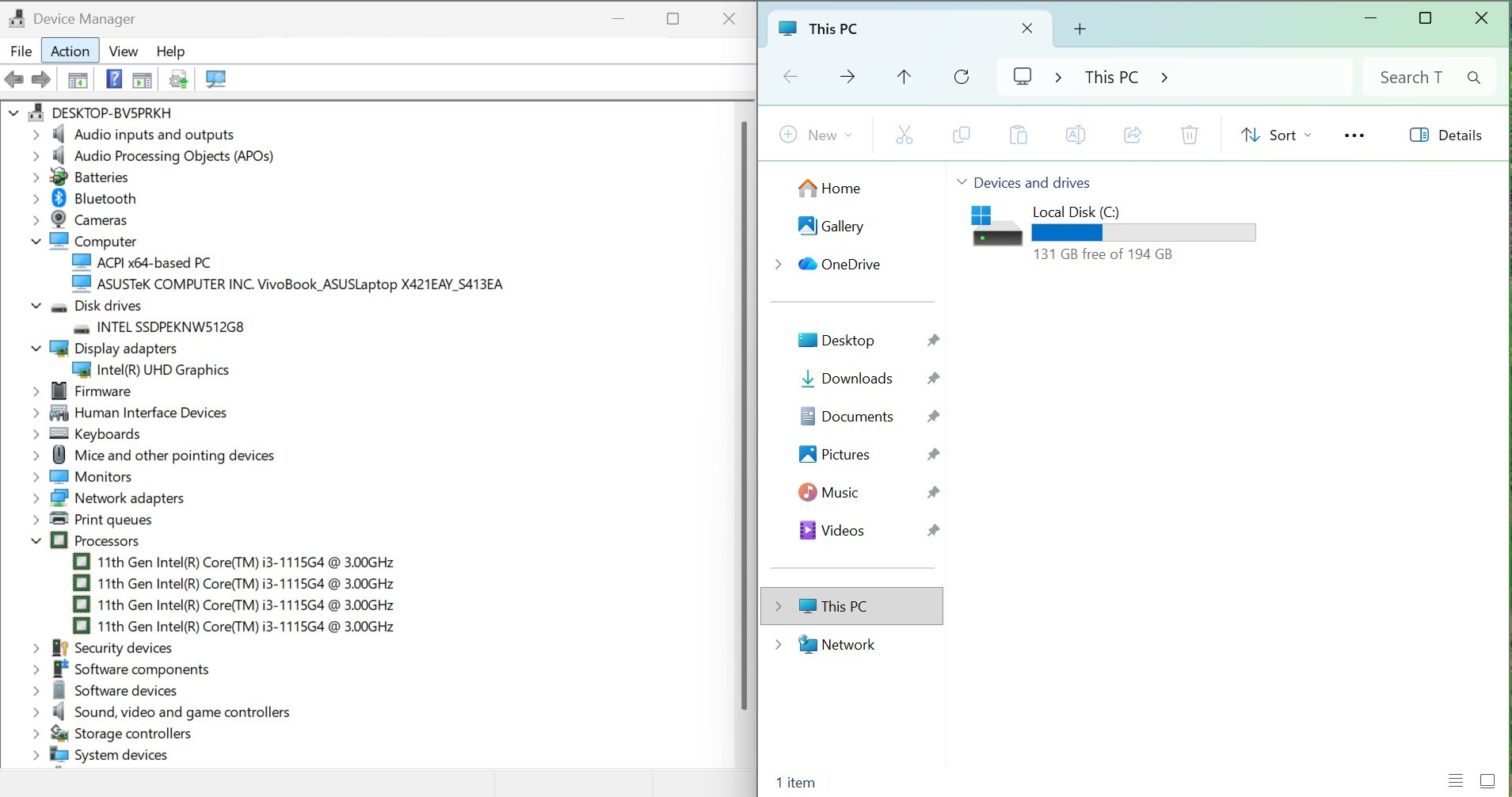
Task: Select Intel(R) UHD Graphics device
Action: coord(162,370)
